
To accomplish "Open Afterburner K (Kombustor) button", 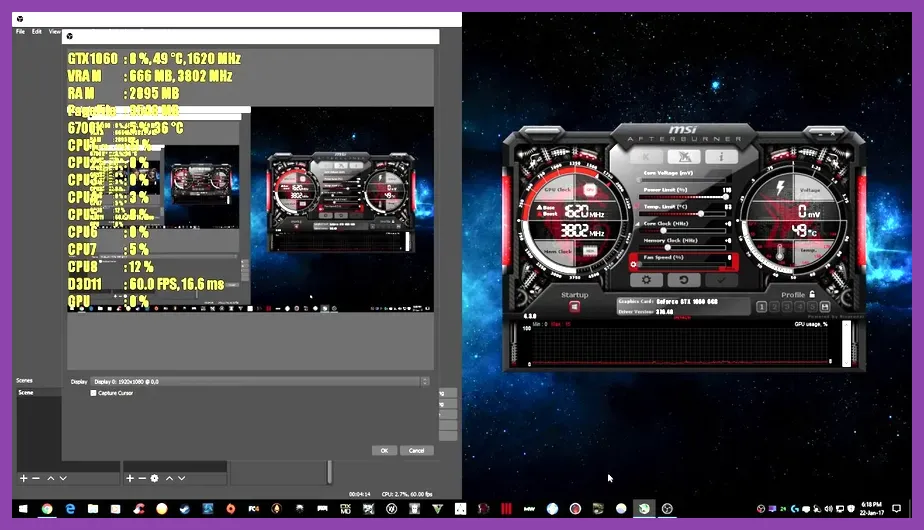I will click(x=646, y=157).
